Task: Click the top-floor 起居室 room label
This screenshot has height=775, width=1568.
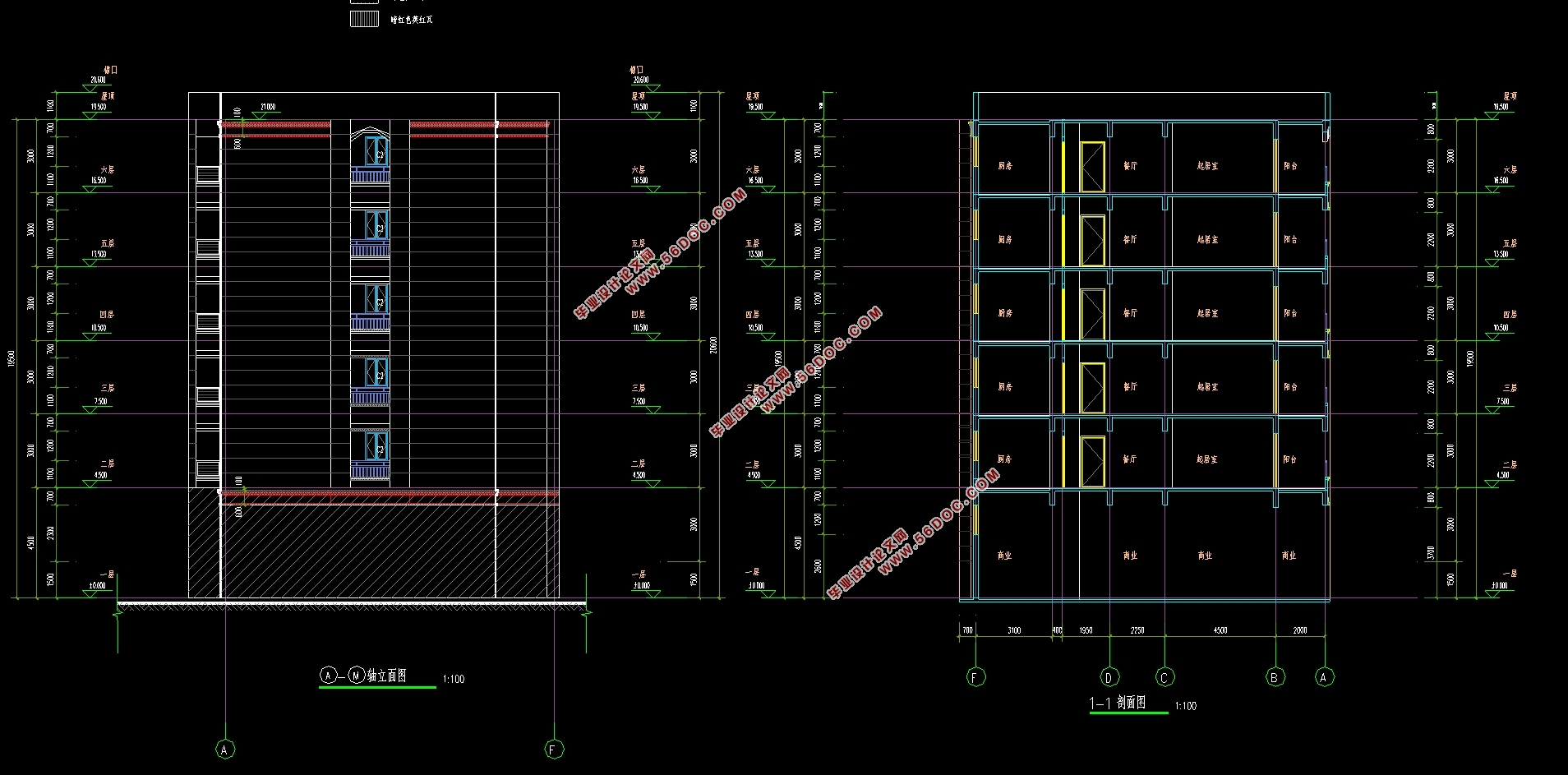Action: pos(1207,166)
